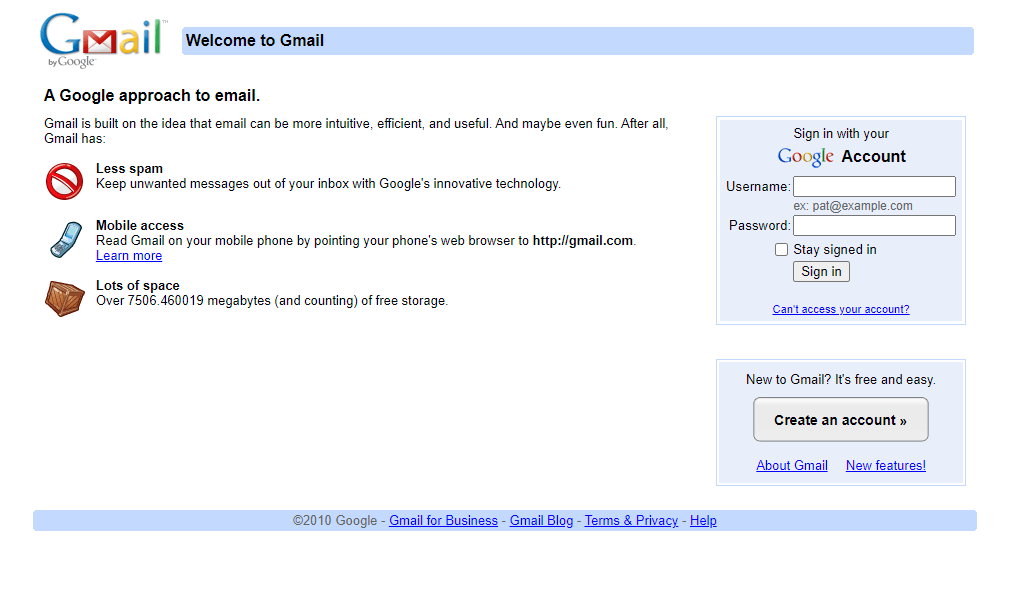Focus the Password input field

874,226
